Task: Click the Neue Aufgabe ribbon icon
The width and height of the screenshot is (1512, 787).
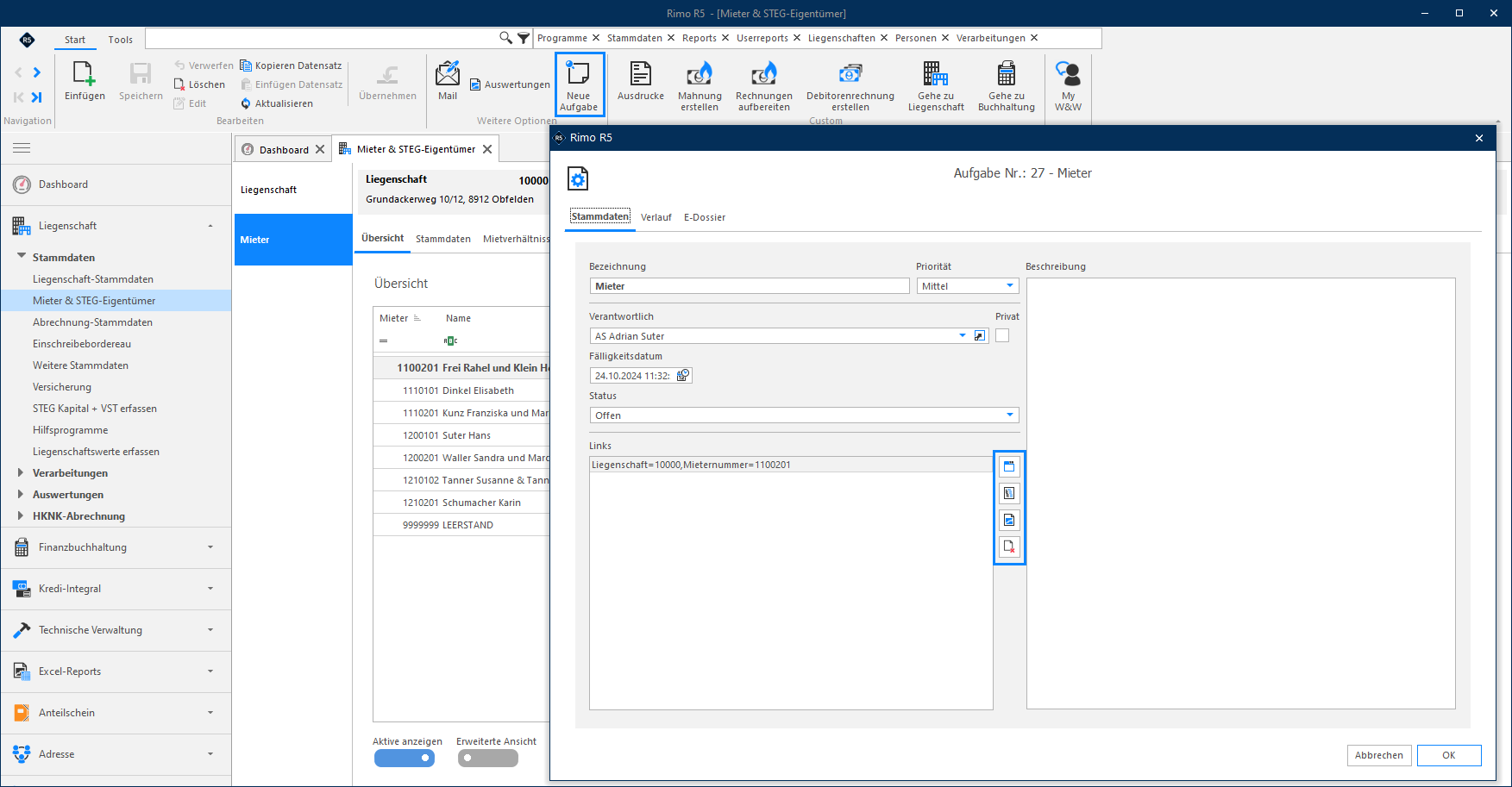Action: pyautogui.click(x=579, y=84)
